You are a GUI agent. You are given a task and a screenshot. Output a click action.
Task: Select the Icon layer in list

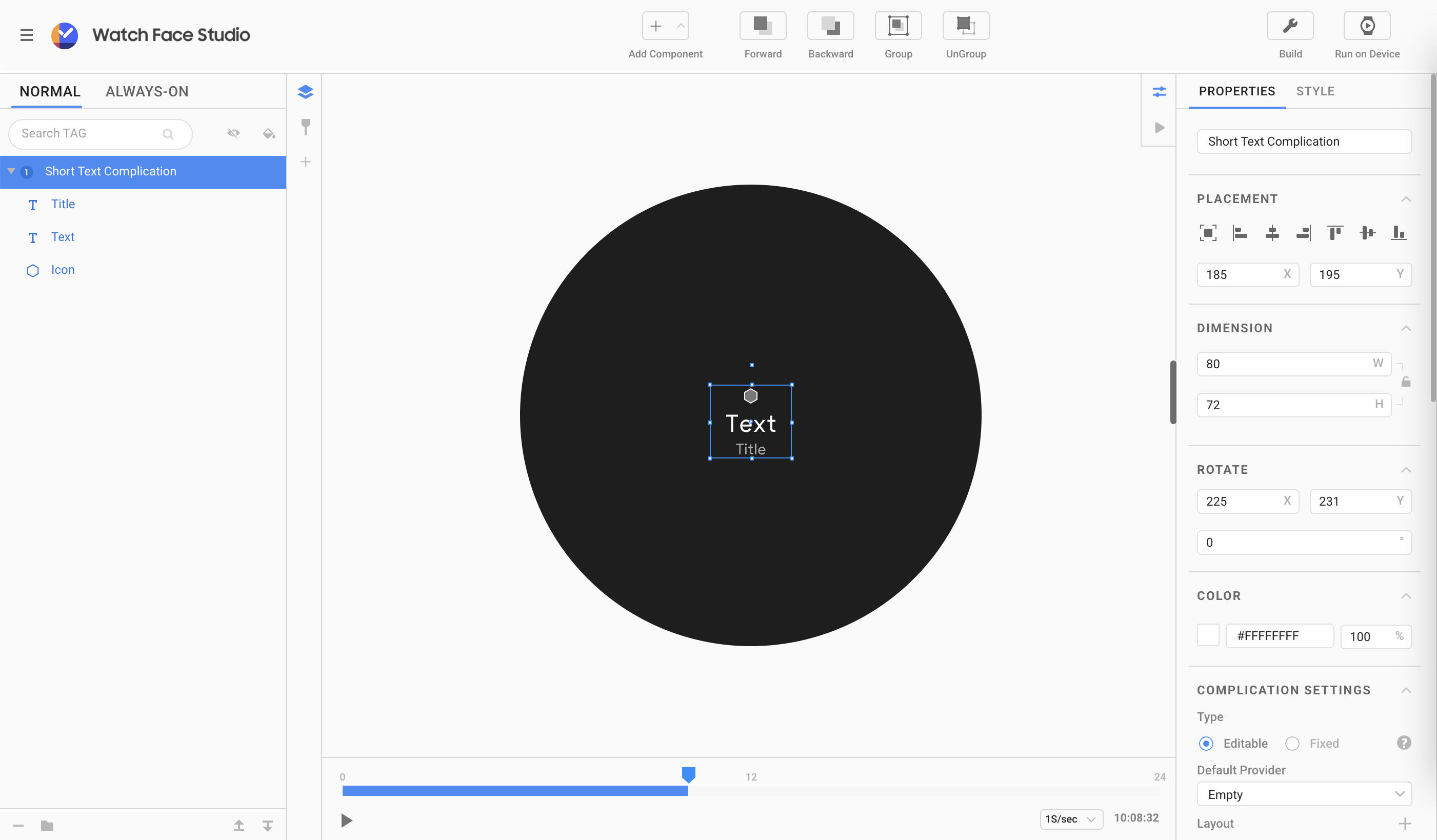tap(63, 270)
